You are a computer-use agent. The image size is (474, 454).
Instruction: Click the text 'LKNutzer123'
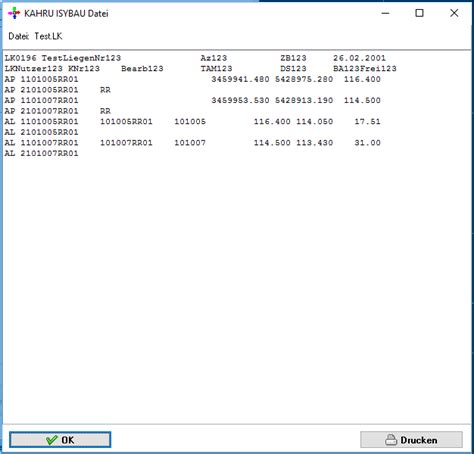34,69
